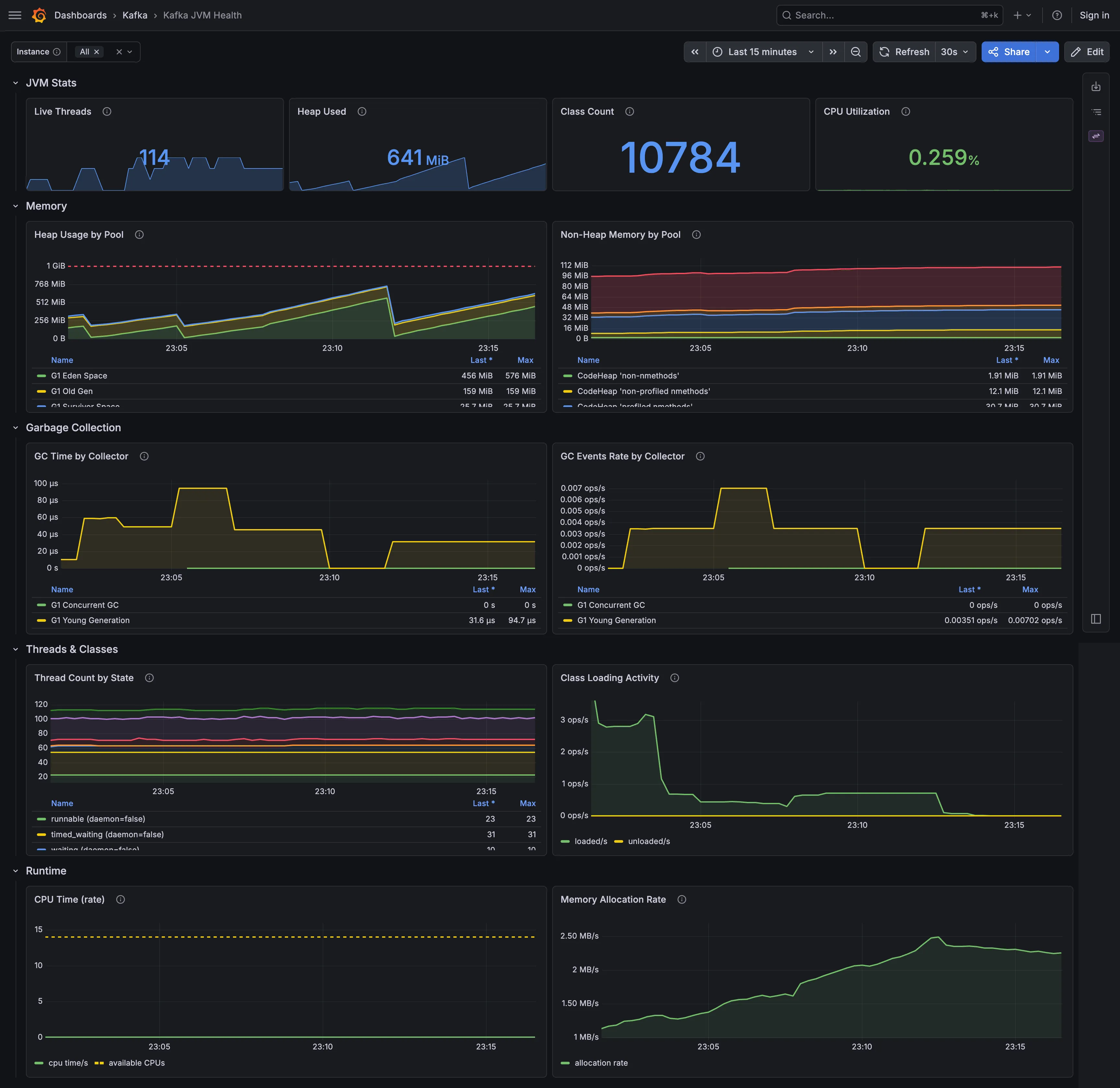Sort GC Time legend by Last column
1120x1088 pixels.
click(484, 589)
